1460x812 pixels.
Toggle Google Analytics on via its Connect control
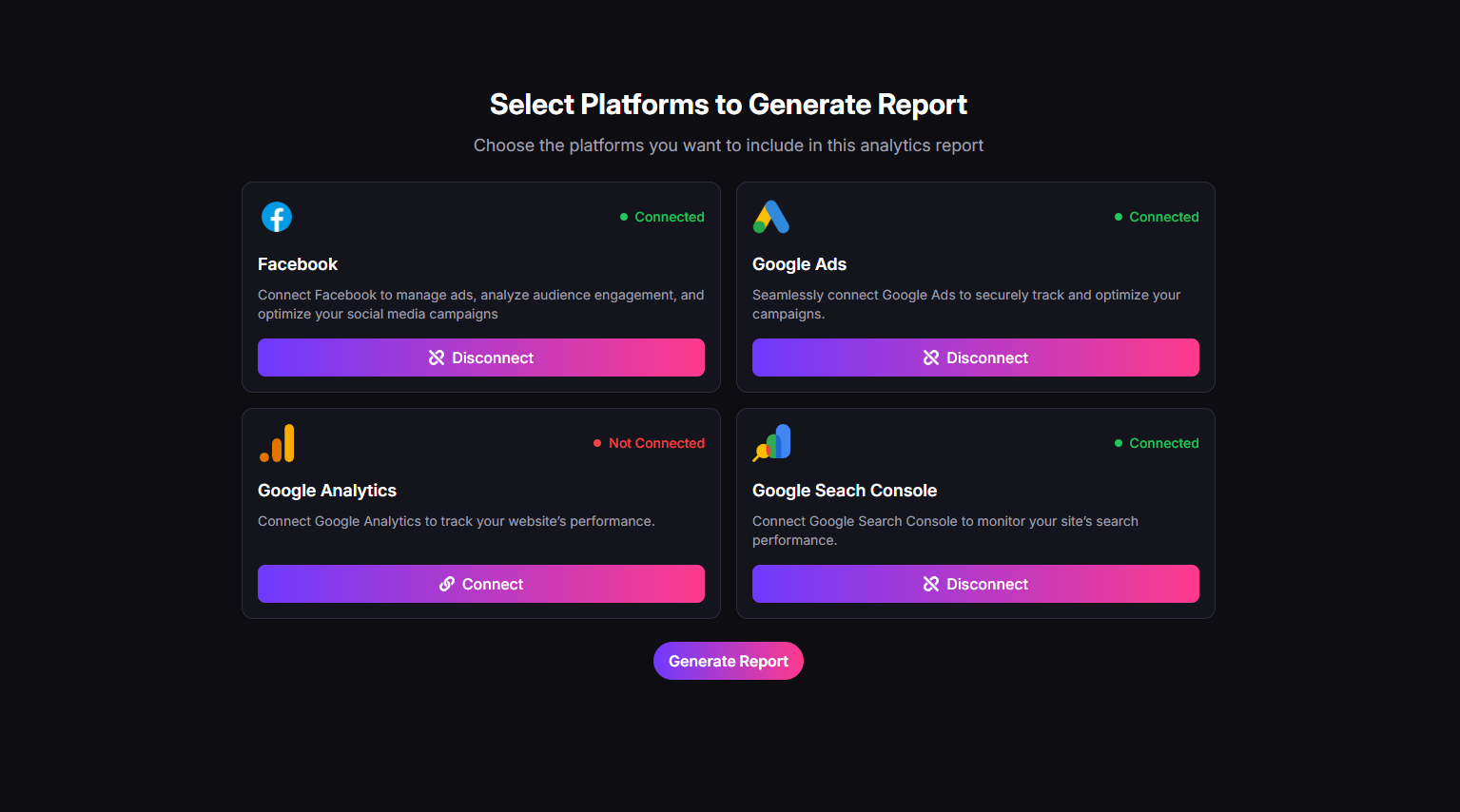pyautogui.click(x=481, y=583)
